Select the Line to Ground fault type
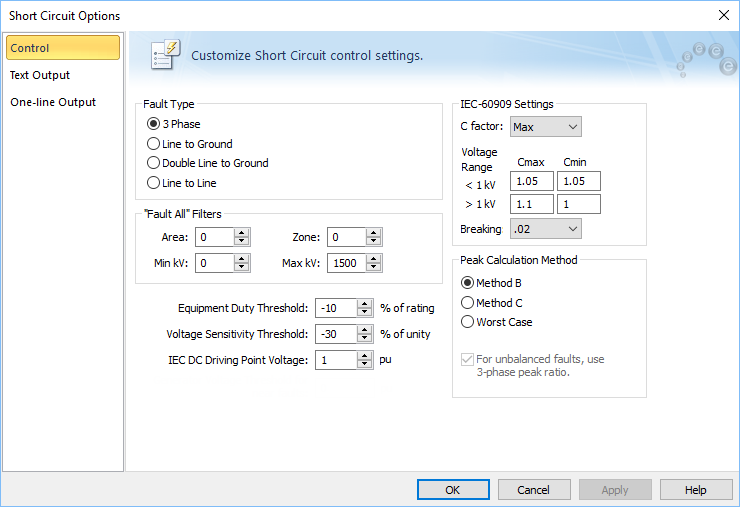The width and height of the screenshot is (740, 507). click(153, 144)
